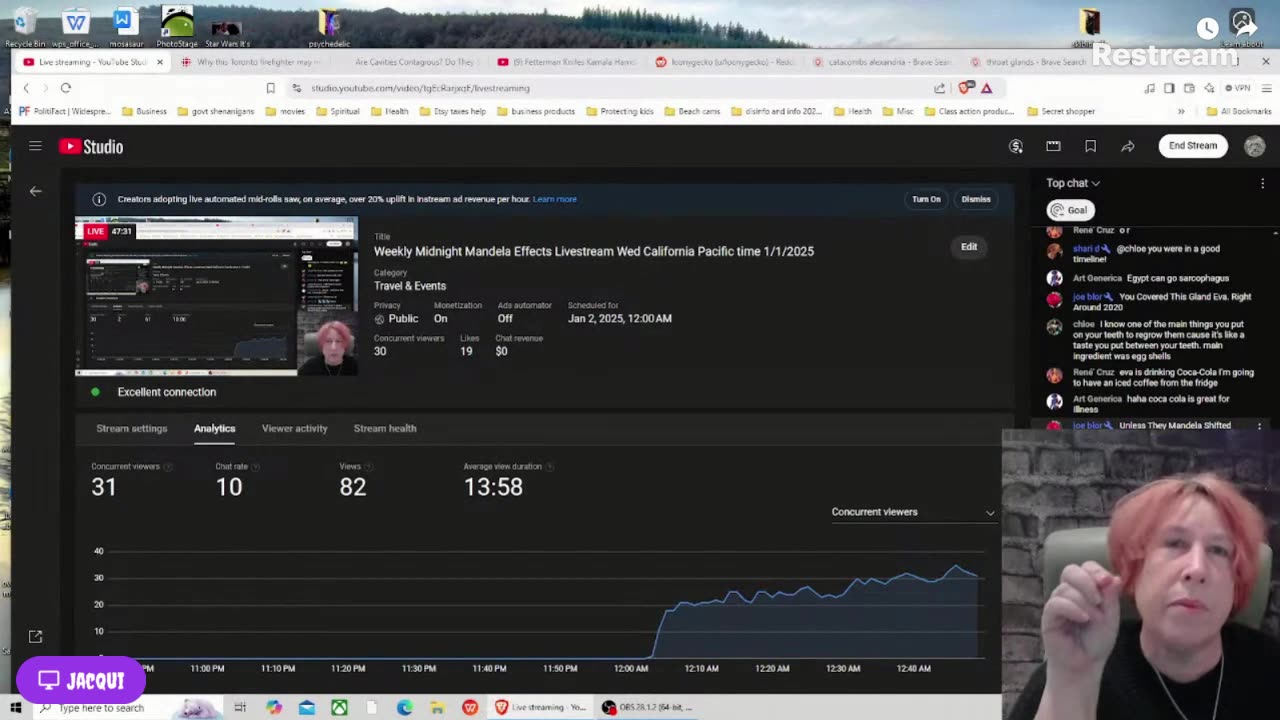Image resolution: width=1280 pixels, height=720 pixels.
Task: Open the Top chat three-dot options menu
Action: (1262, 183)
